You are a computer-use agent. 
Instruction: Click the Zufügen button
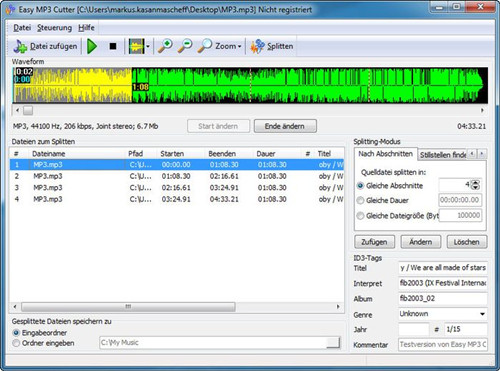coord(375,242)
